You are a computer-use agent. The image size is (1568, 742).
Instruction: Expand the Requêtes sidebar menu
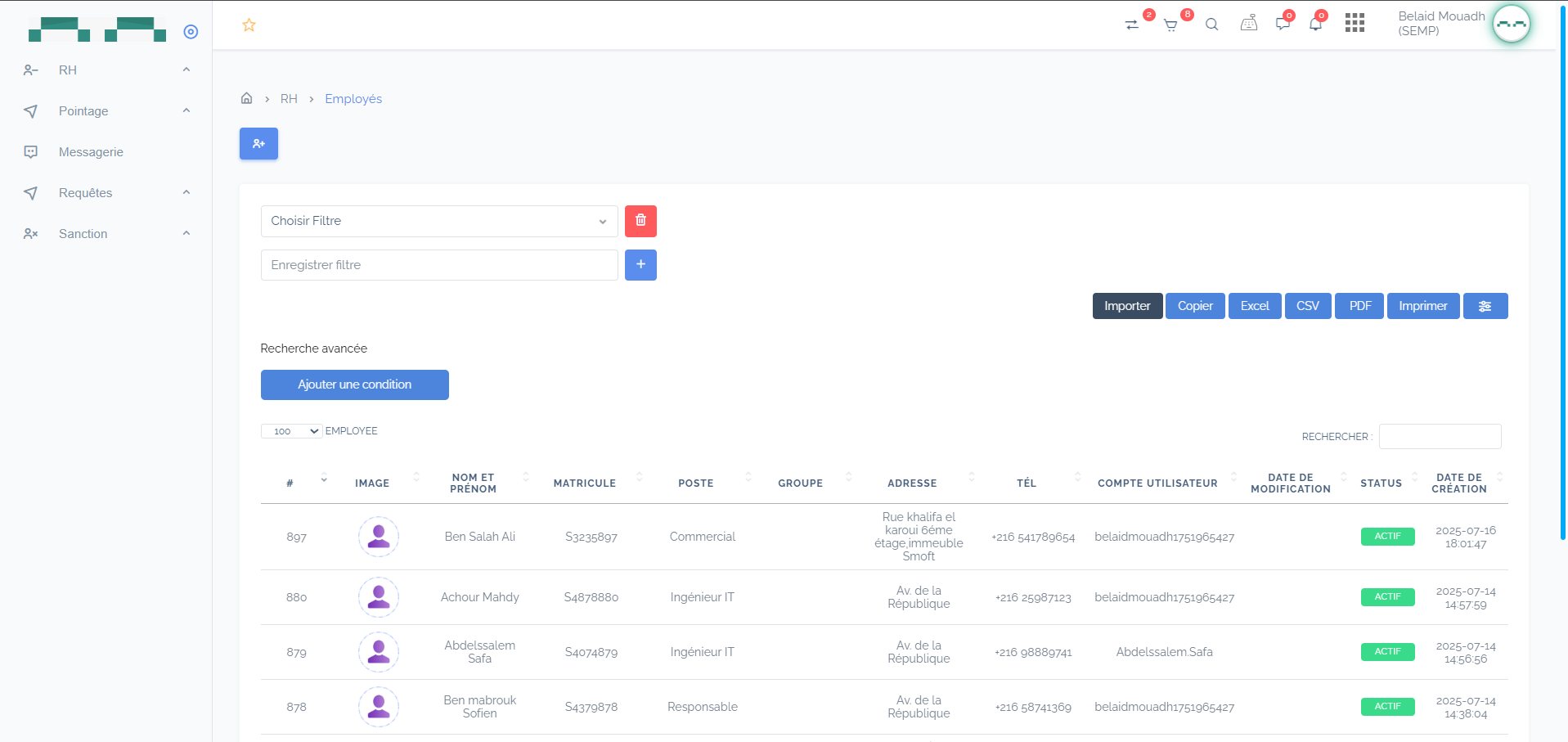(106, 193)
